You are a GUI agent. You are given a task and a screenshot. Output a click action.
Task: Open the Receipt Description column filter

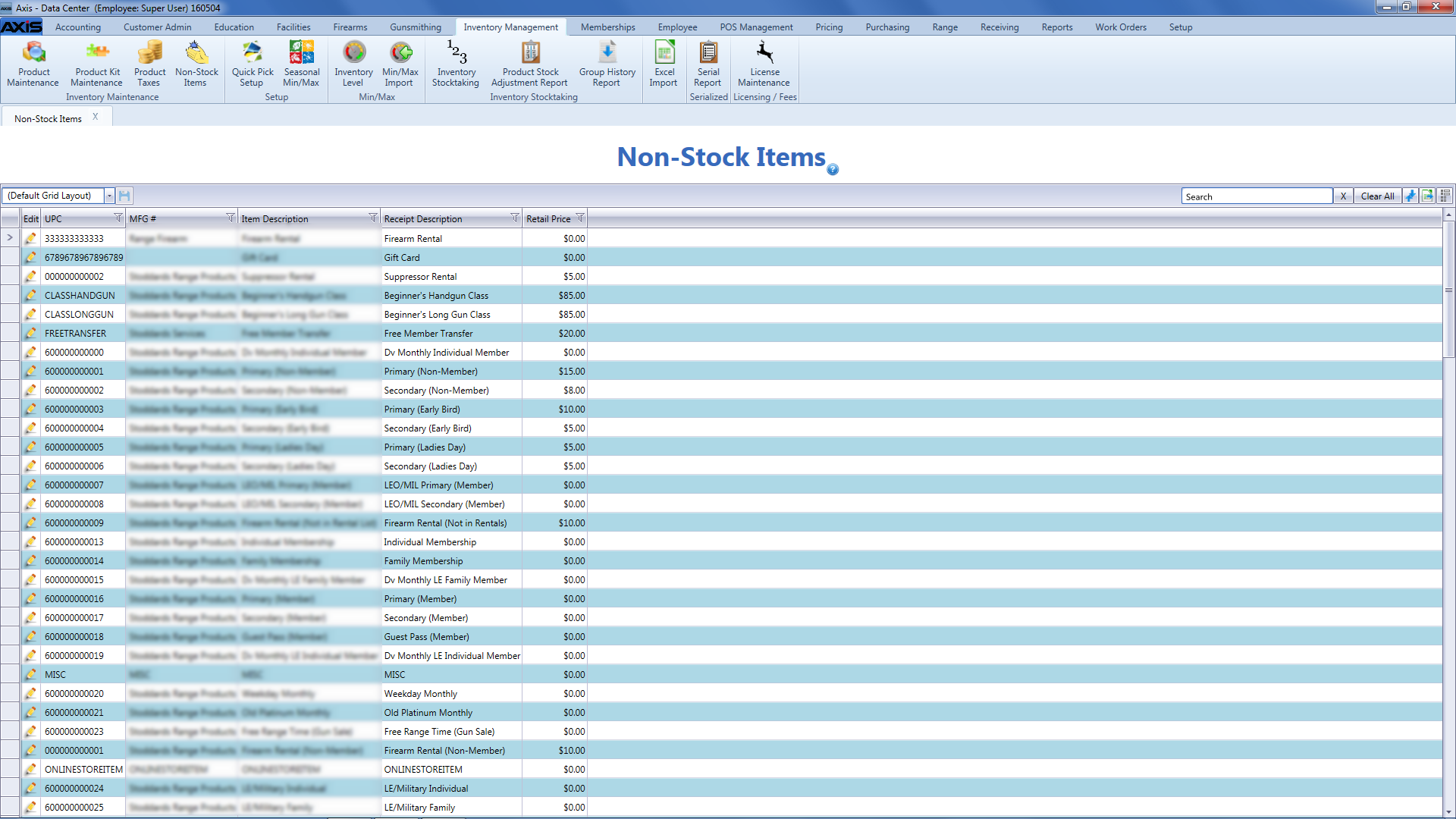click(x=515, y=218)
